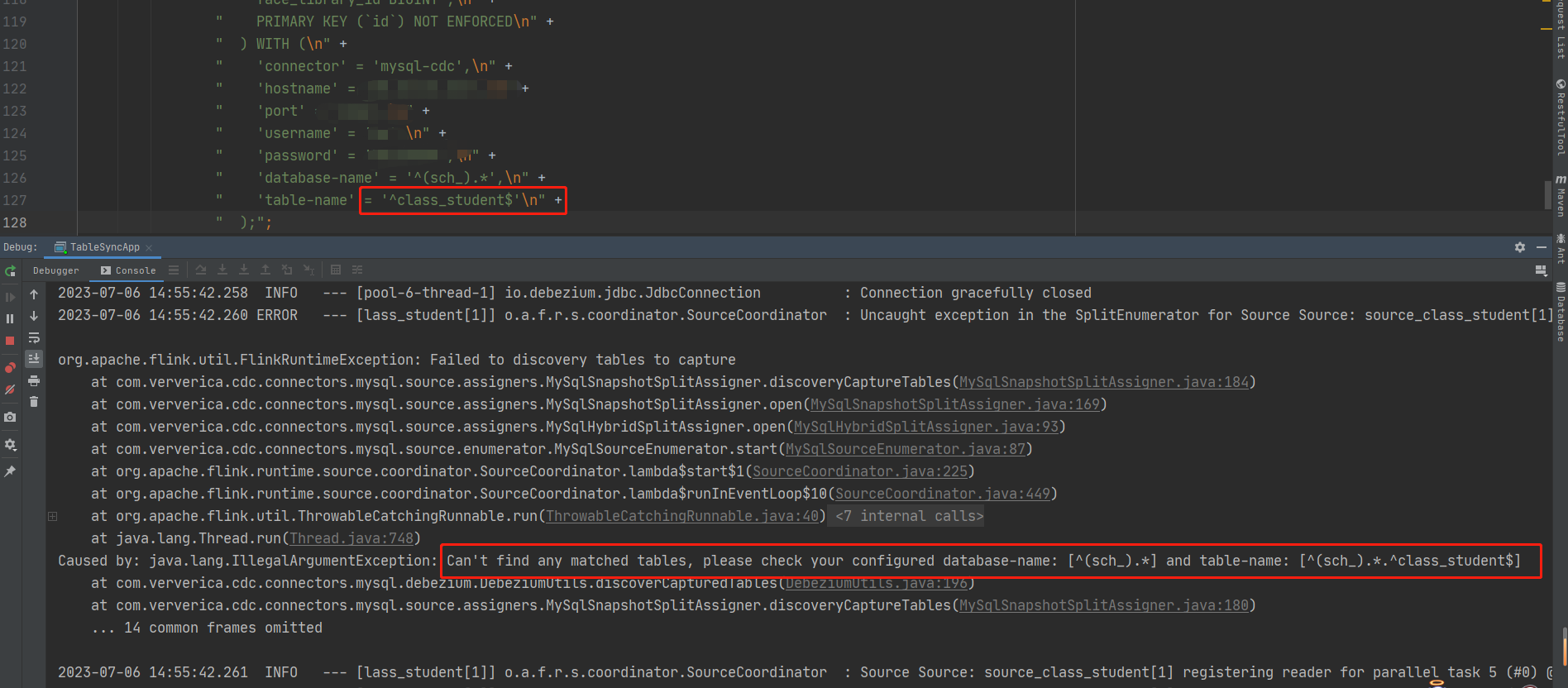Click the Run to Cursor icon

(308, 270)
